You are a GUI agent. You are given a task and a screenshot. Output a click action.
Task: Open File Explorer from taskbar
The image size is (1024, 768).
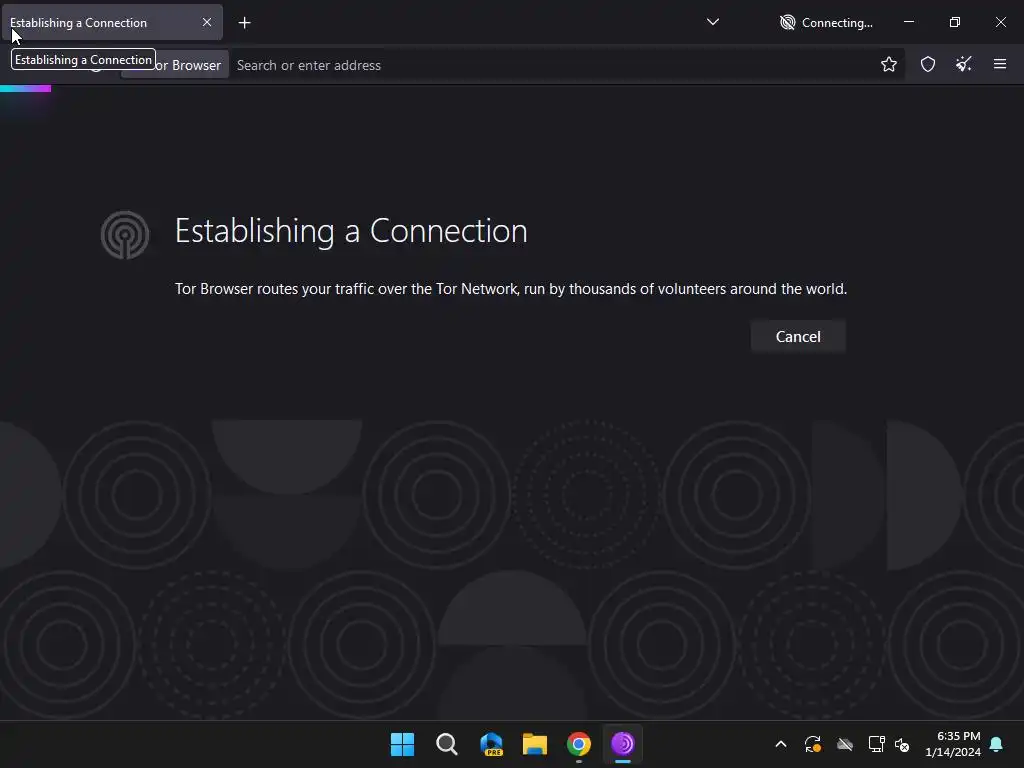pos(534,744)
